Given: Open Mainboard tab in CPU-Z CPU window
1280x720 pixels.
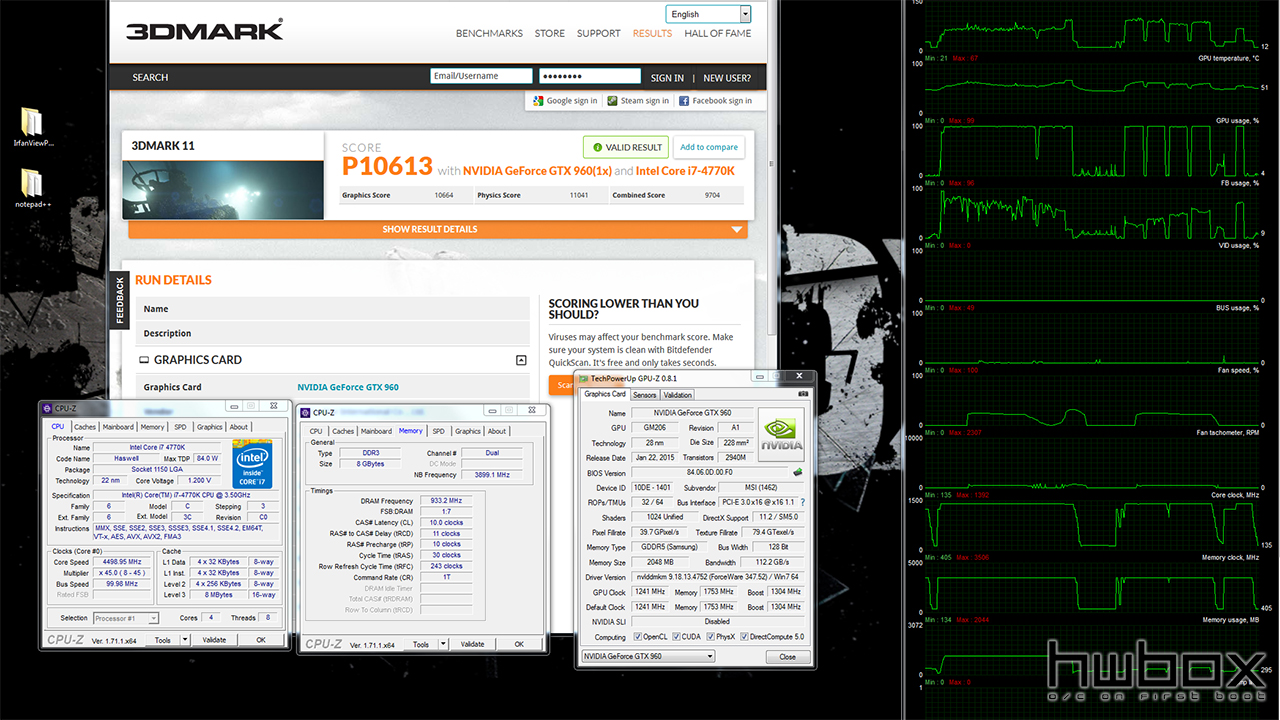Looking at the screenshot, I should [118, 427].
